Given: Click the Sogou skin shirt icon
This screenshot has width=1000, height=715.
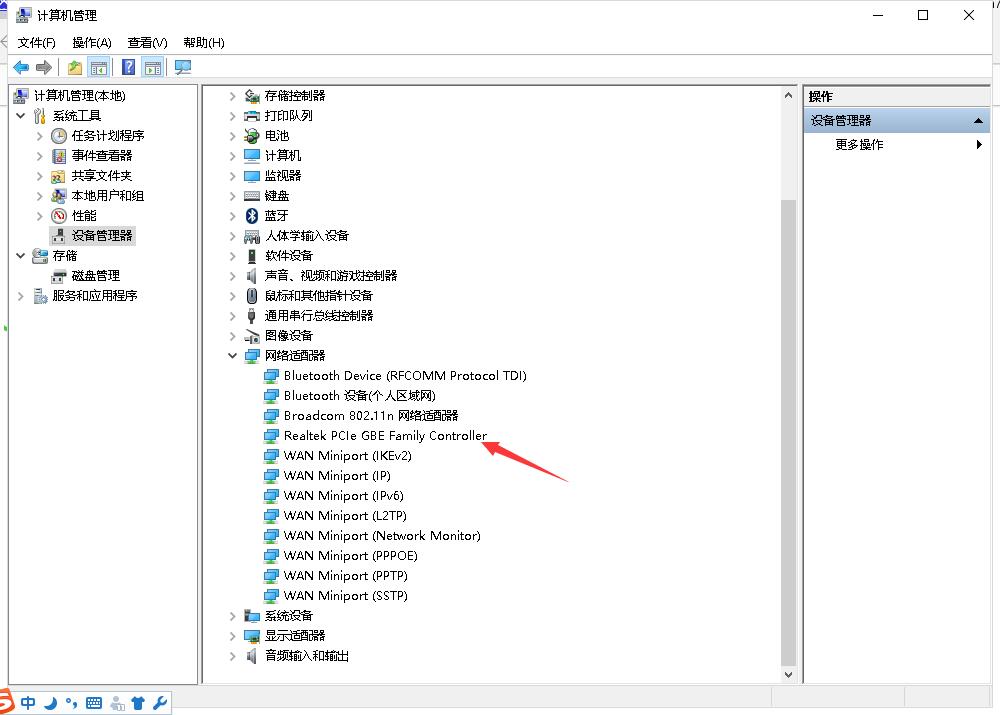Looking at the screenshot, I should [x=138, y=703].
